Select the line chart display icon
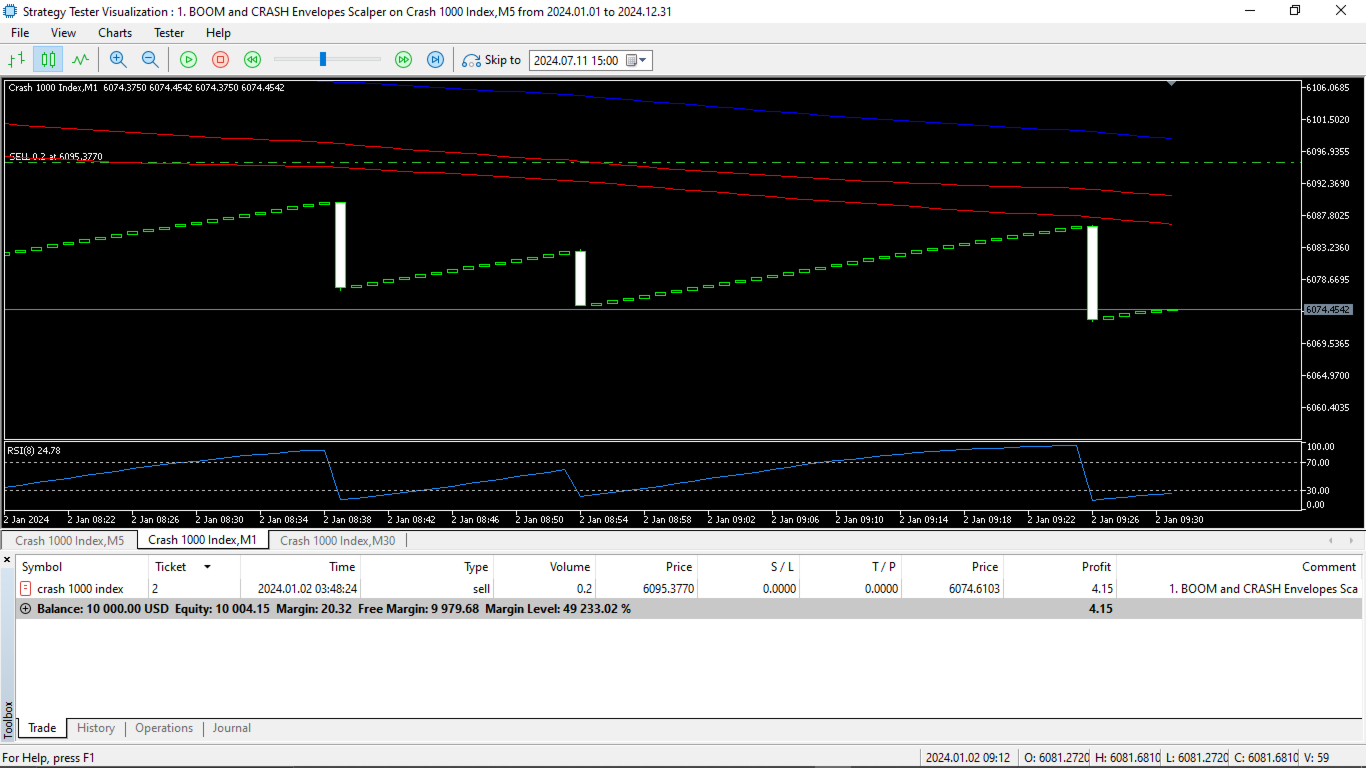Viewport: 1366px width, 768px height. pos(80,60)
